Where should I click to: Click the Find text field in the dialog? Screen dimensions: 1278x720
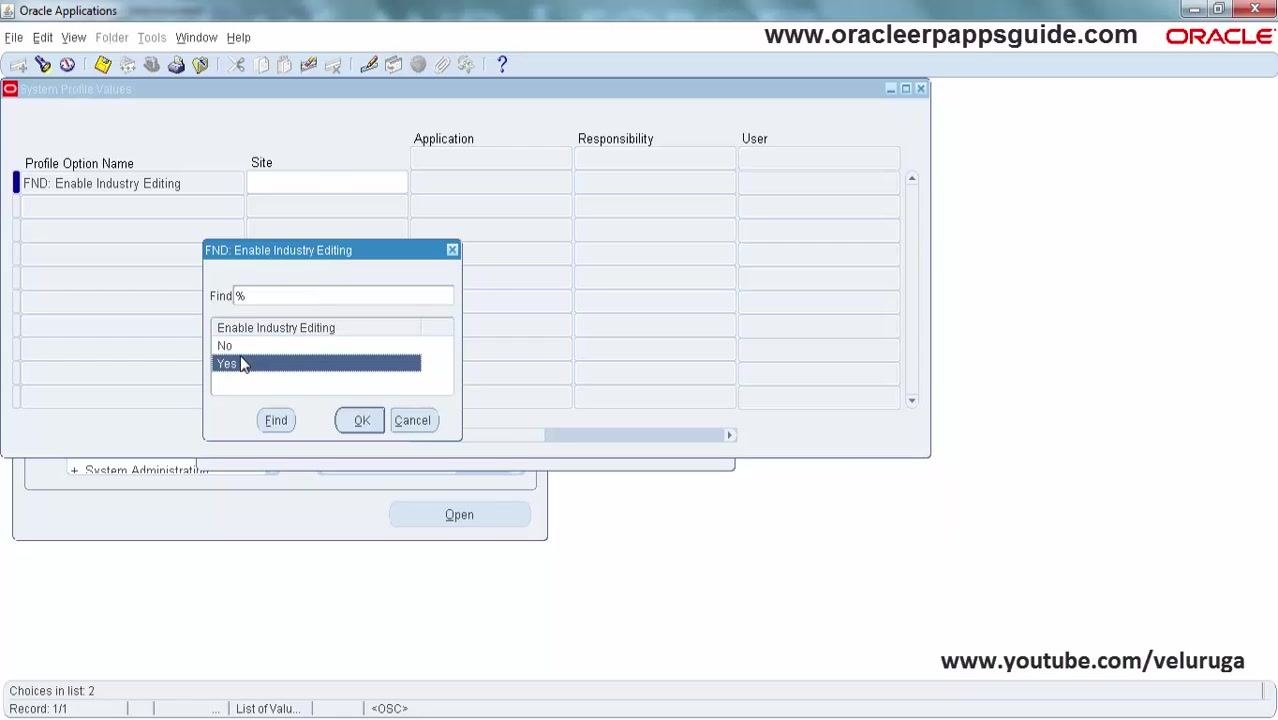pos(343,296)
